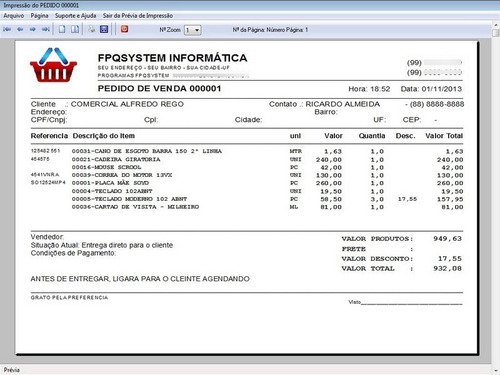This screenshot has height=375, width=500.
Task: Click Nº da Página indicator in toolbar
Action: 270,30
